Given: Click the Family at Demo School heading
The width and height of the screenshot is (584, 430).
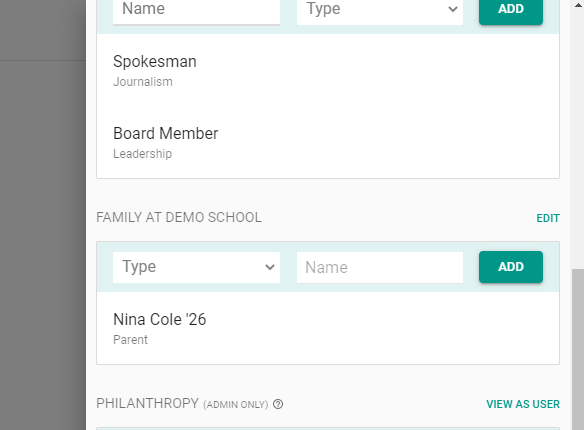Looking at the screenshot, I should click(179, 217).
